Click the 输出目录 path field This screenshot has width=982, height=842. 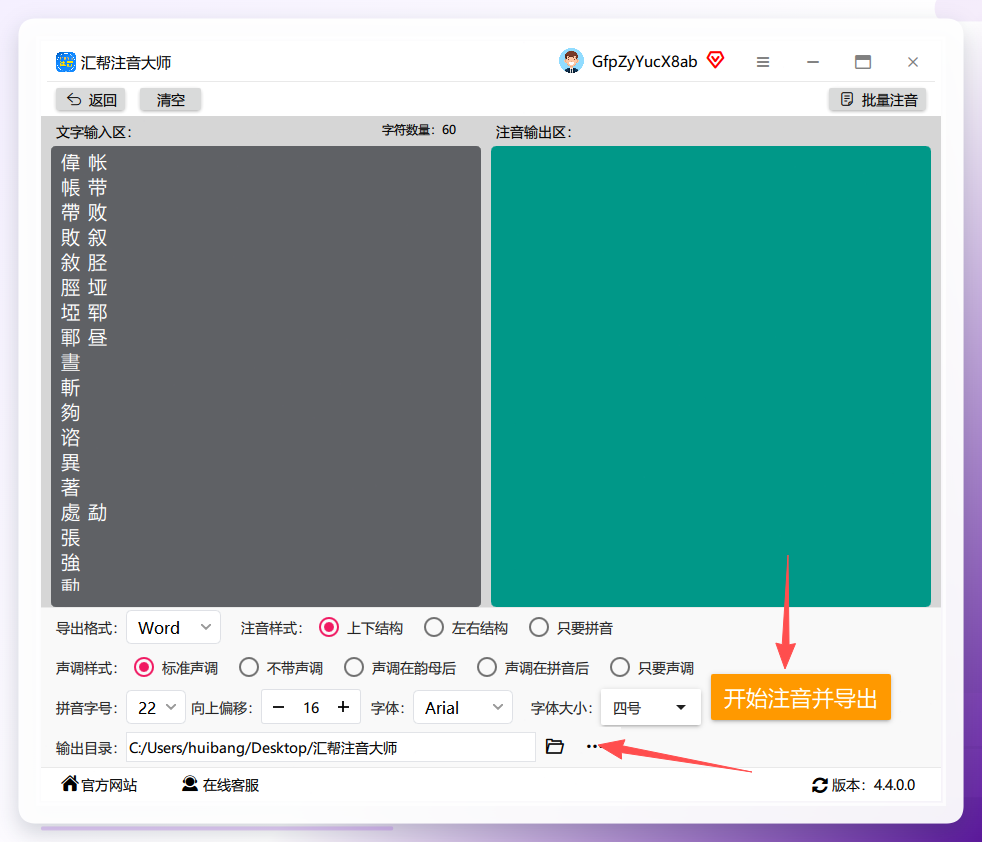point(331,747)
